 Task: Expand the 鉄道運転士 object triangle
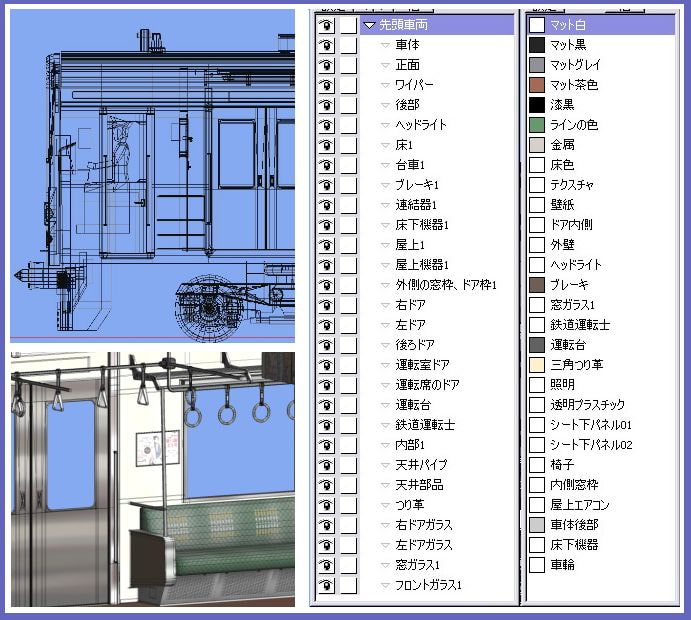pyautogui.click(x=385, y=425)
